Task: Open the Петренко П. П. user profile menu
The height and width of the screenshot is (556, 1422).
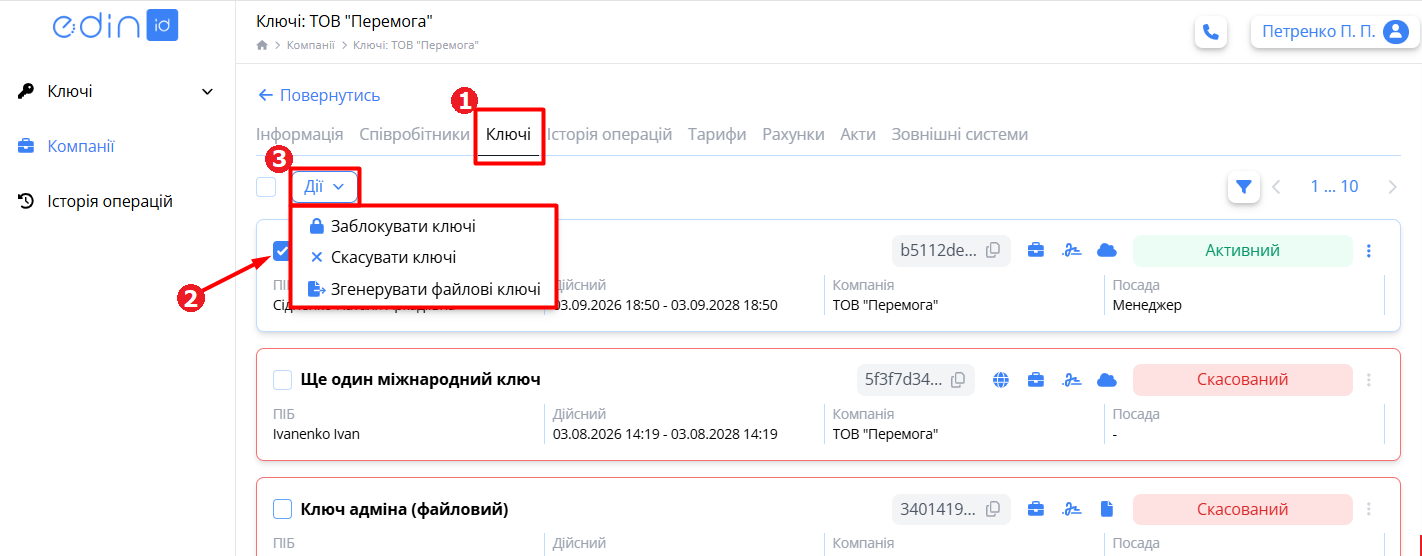Action: [x=1335, y=32]
